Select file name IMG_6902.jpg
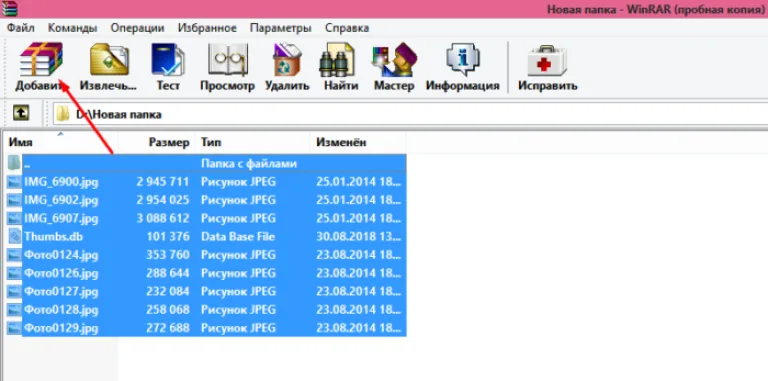The height and width of the screenshot is (381, 768). [61, 200]
